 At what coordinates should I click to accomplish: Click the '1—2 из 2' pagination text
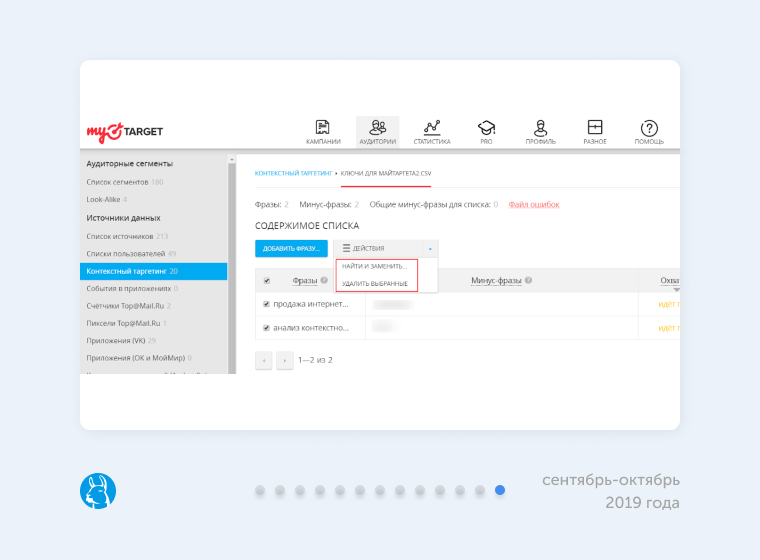coord(315,360)
